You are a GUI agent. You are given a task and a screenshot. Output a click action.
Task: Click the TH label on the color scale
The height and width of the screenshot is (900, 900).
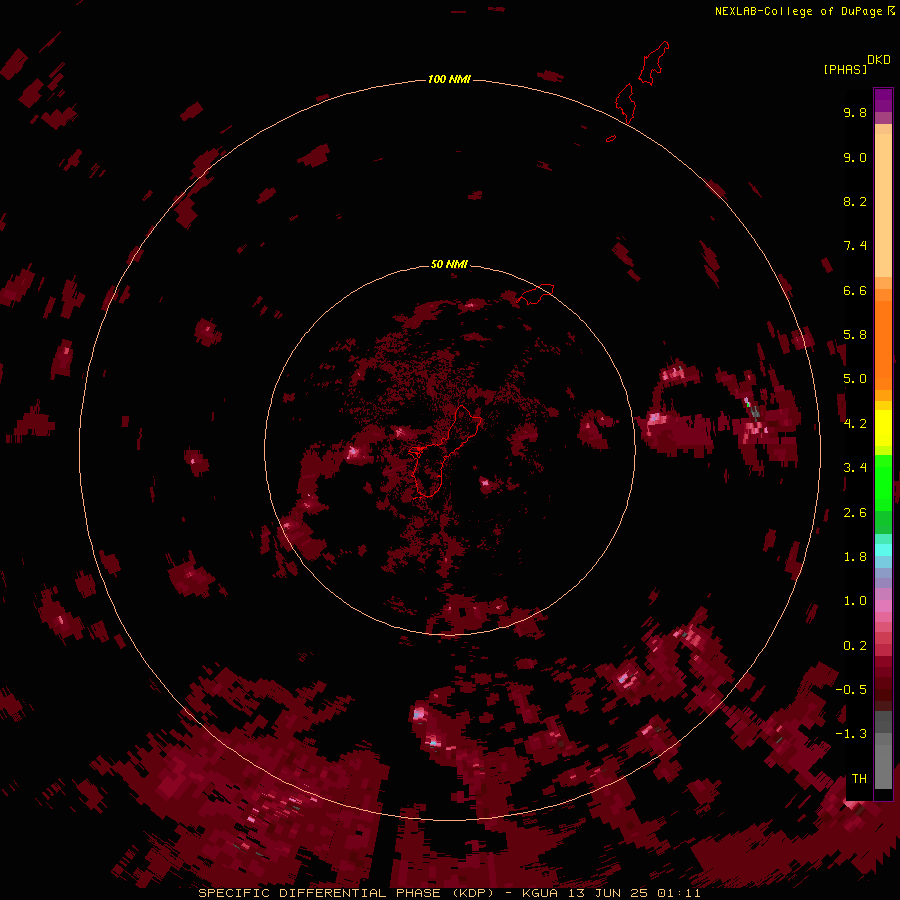859,779
